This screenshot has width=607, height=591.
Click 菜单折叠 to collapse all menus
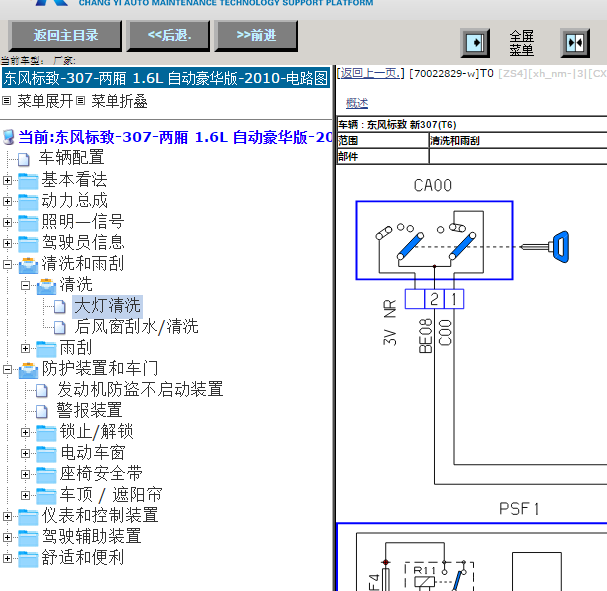coord(119,101)
